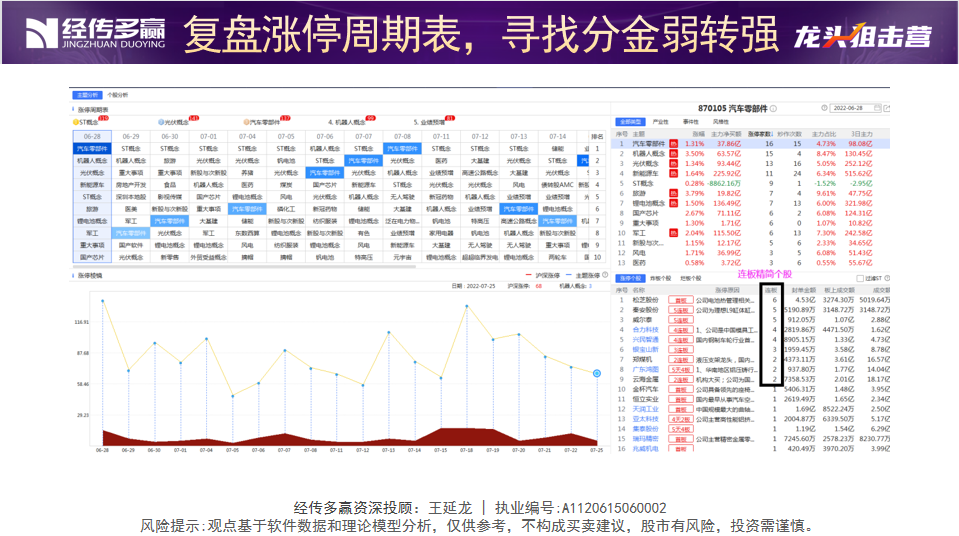Click the help icon beside 主题涨停 legend
This screenshot has height=536, width=959.
pyautogui.click(x=605, y=275)
